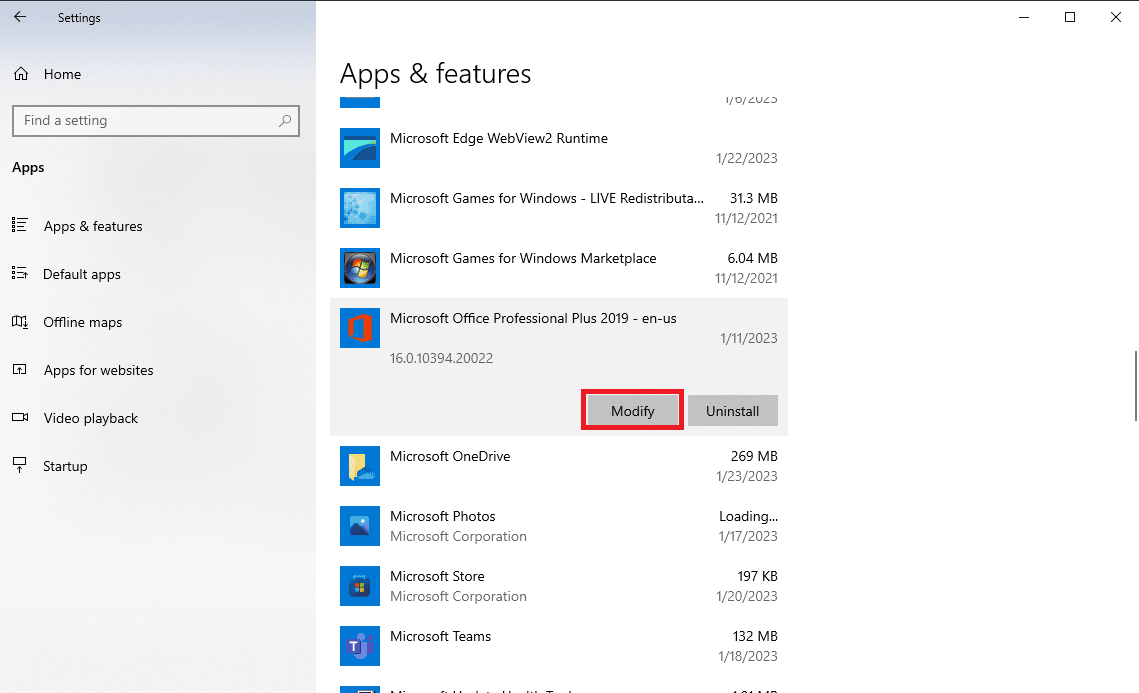The height and width of the screenshot is (693, 1139).
Task: Open Startup settings page
Action: [x=65, y=466]
